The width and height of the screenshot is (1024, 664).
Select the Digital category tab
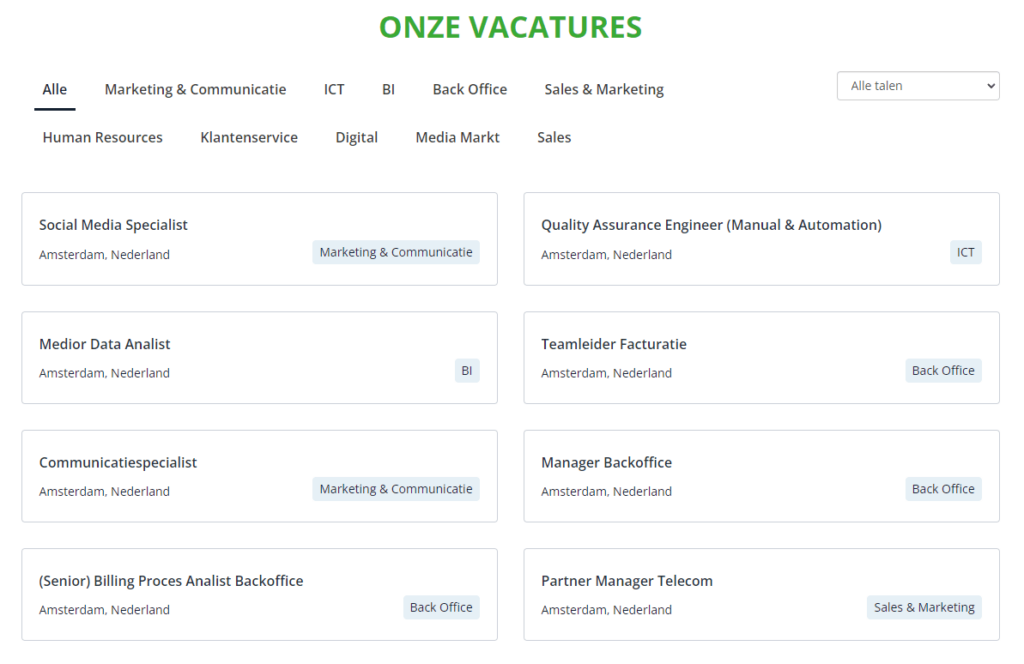click(x=357, y=138)
